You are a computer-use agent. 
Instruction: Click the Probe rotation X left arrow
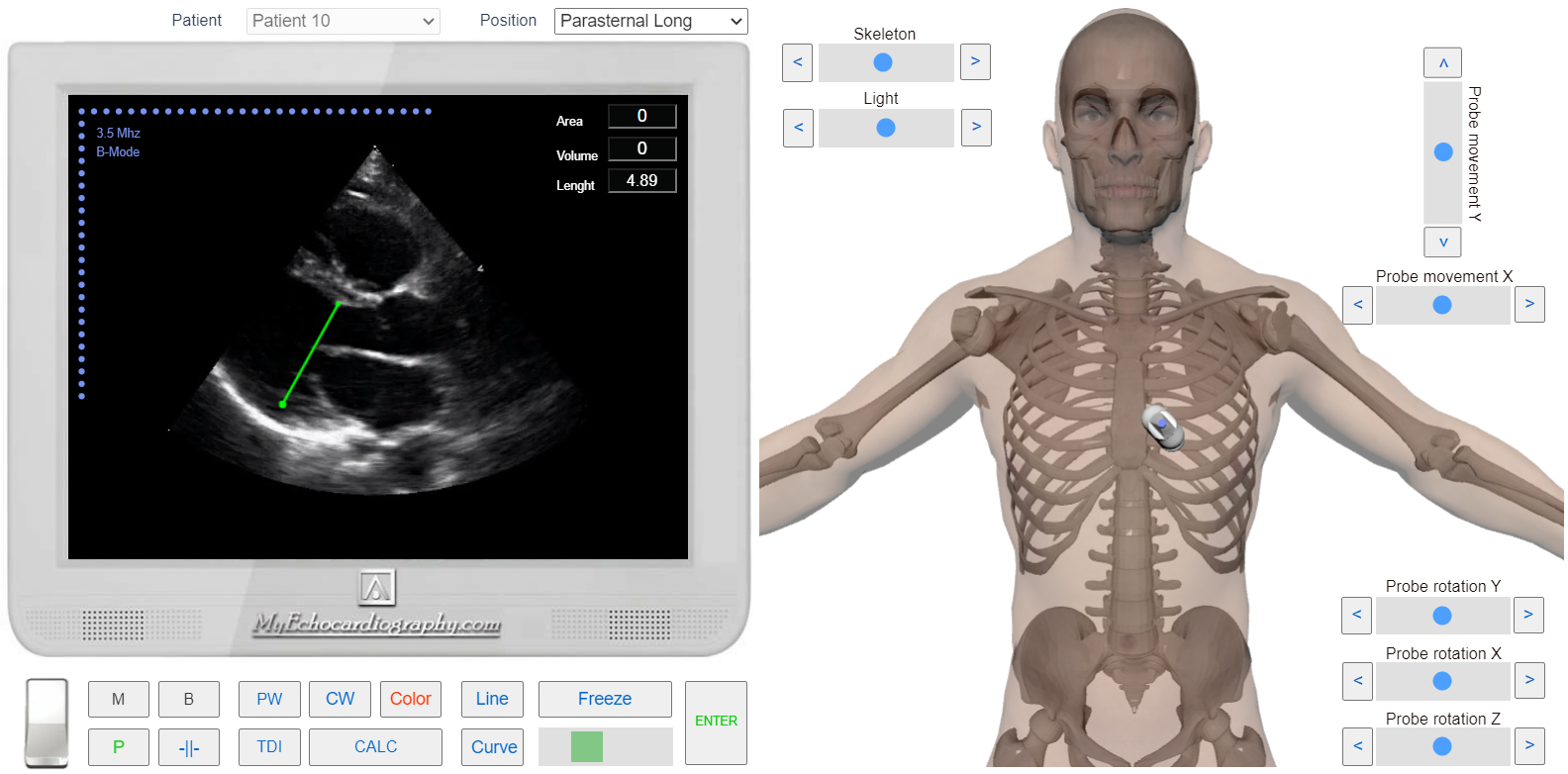click(x=1358, y=681)
